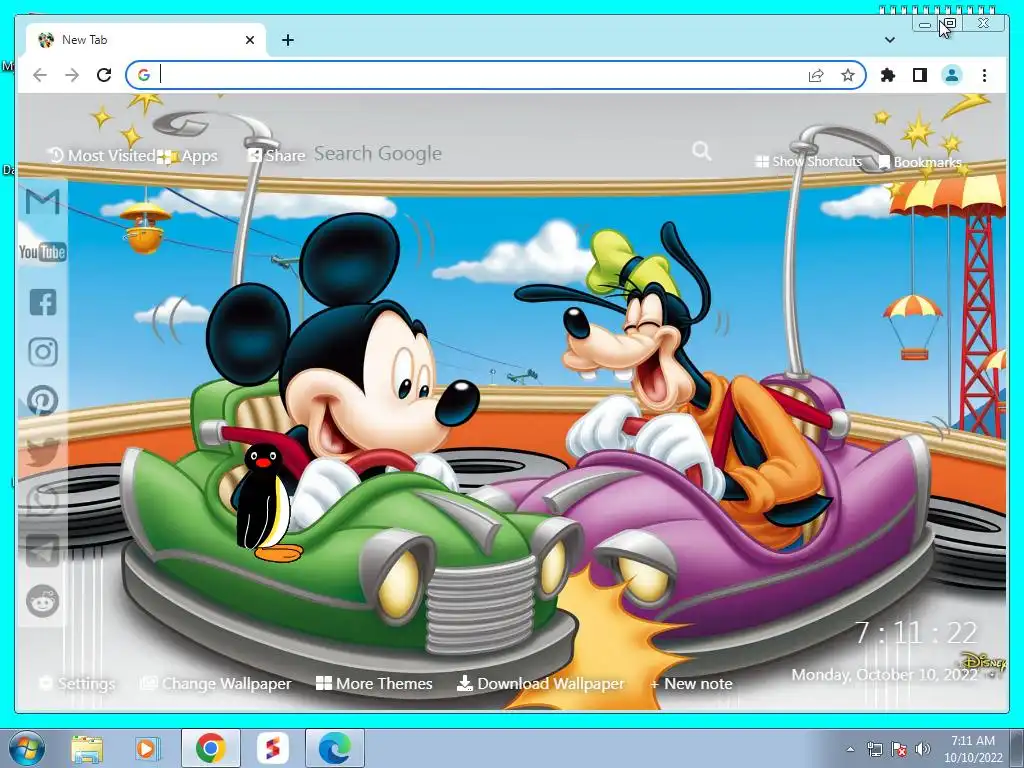1024x768 pixels.
Task: Open the Chrome three-dot menu
Action: tap(984, 75)
